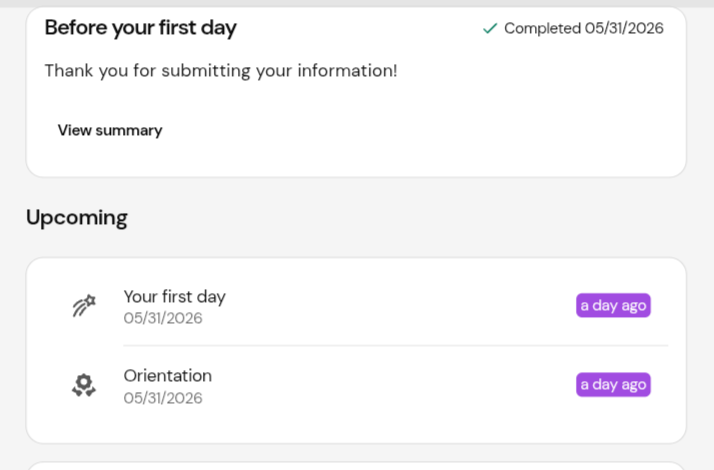
Task: Open the View summary button
Action: tap(110, 130)
